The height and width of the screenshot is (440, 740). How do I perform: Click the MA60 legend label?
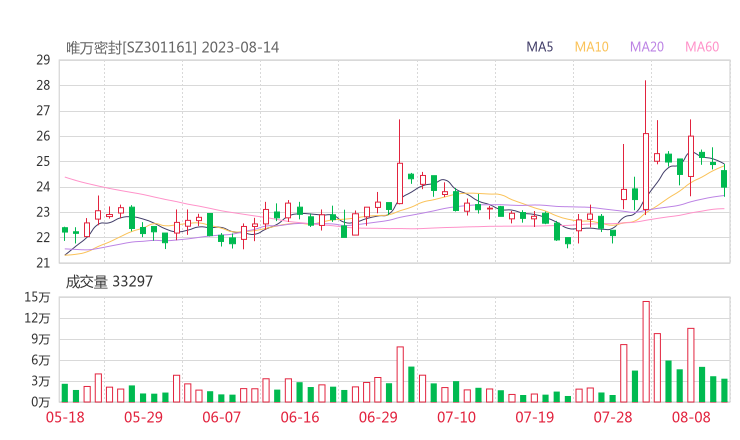702,47
